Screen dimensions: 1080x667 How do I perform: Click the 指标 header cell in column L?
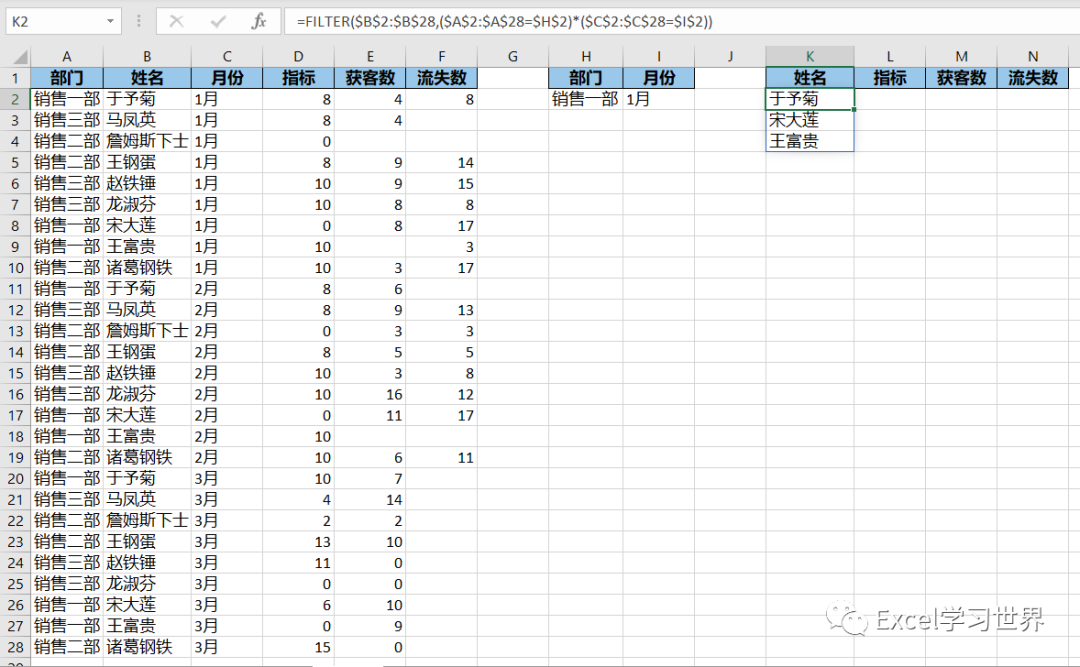click(x=889, y=78)
